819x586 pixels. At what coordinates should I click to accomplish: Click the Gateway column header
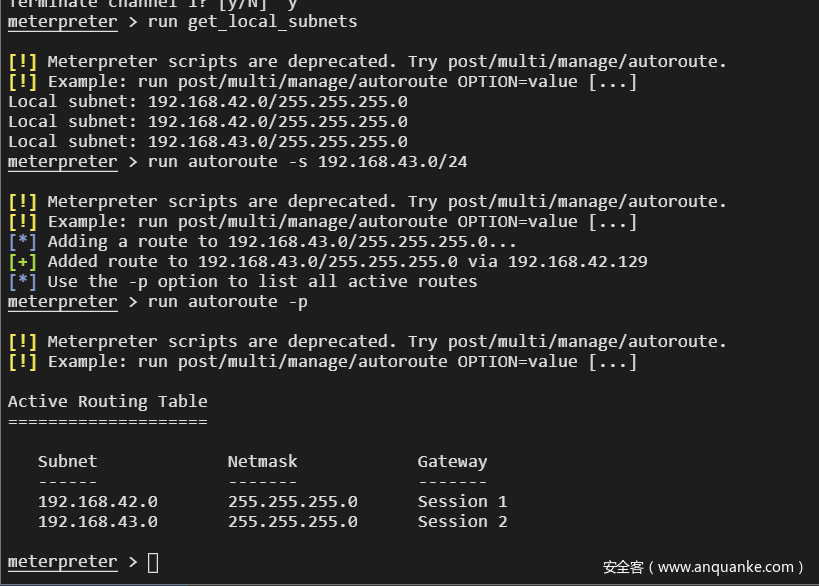coord(452,462)
